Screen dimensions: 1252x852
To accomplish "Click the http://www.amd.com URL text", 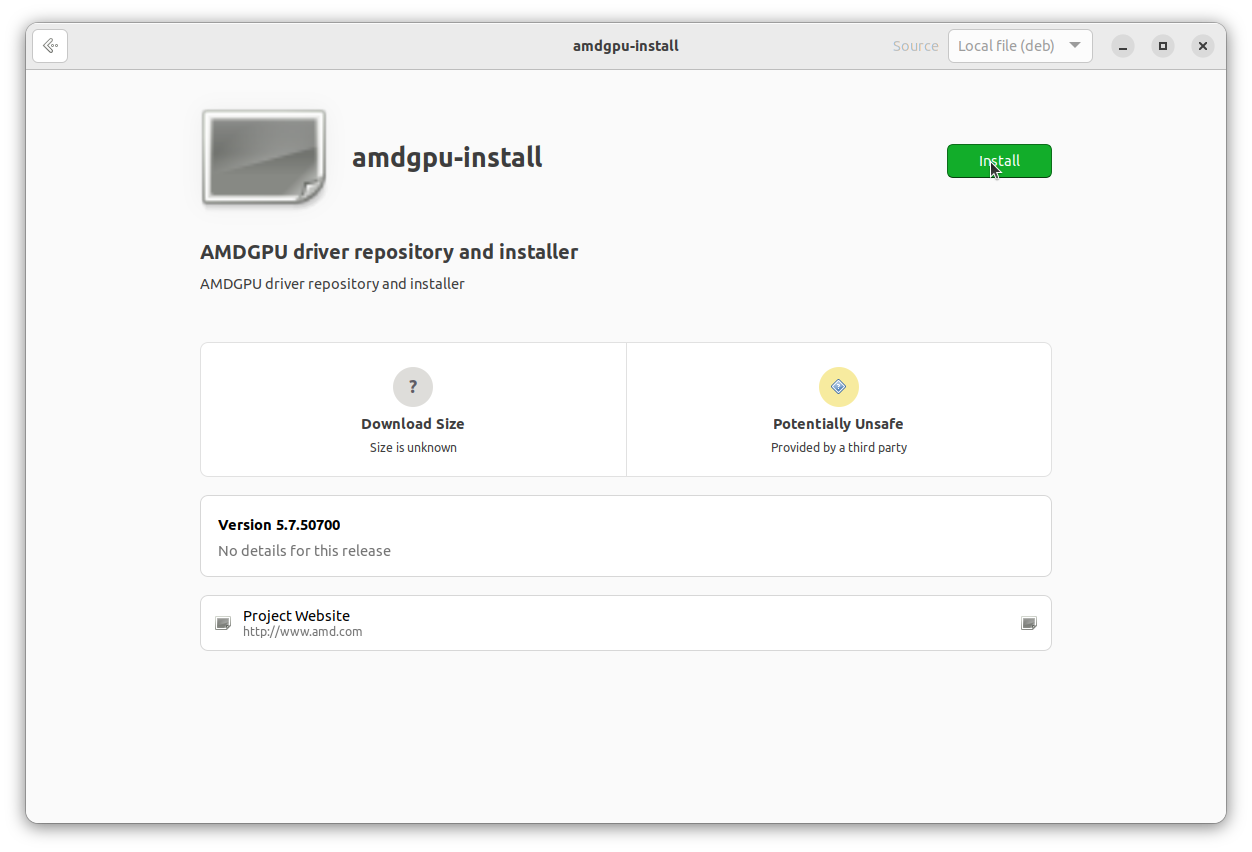I will 302,631.
